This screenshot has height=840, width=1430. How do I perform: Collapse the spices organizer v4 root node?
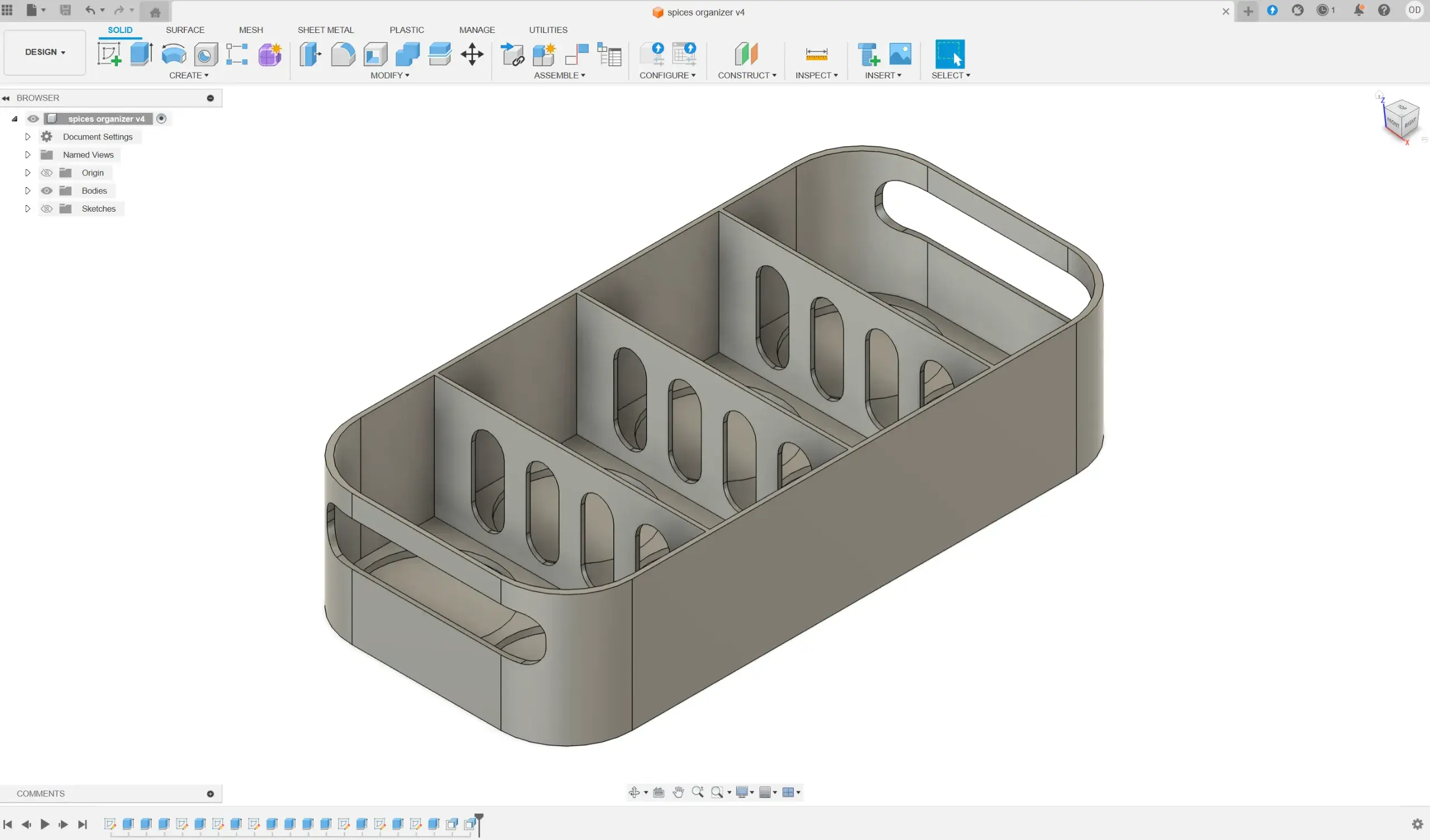click(15, 118)
